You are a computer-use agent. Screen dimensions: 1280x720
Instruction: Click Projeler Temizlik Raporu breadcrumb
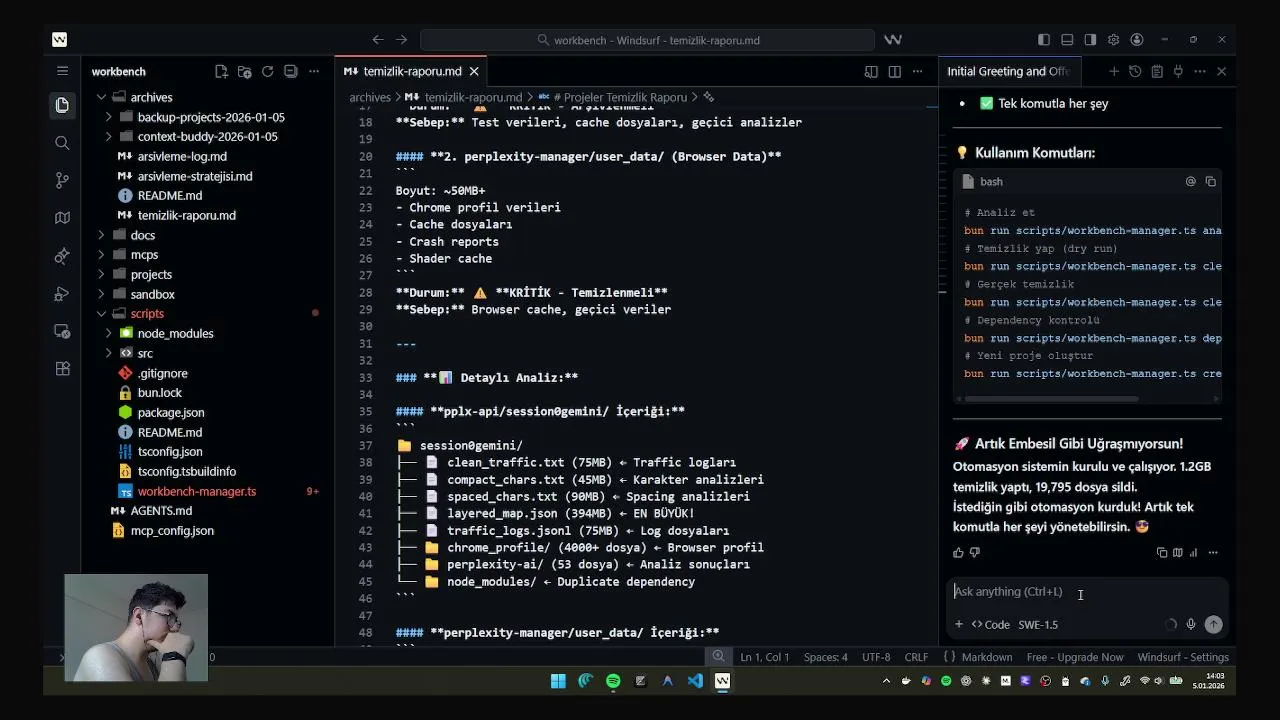(x=619, y=97)
